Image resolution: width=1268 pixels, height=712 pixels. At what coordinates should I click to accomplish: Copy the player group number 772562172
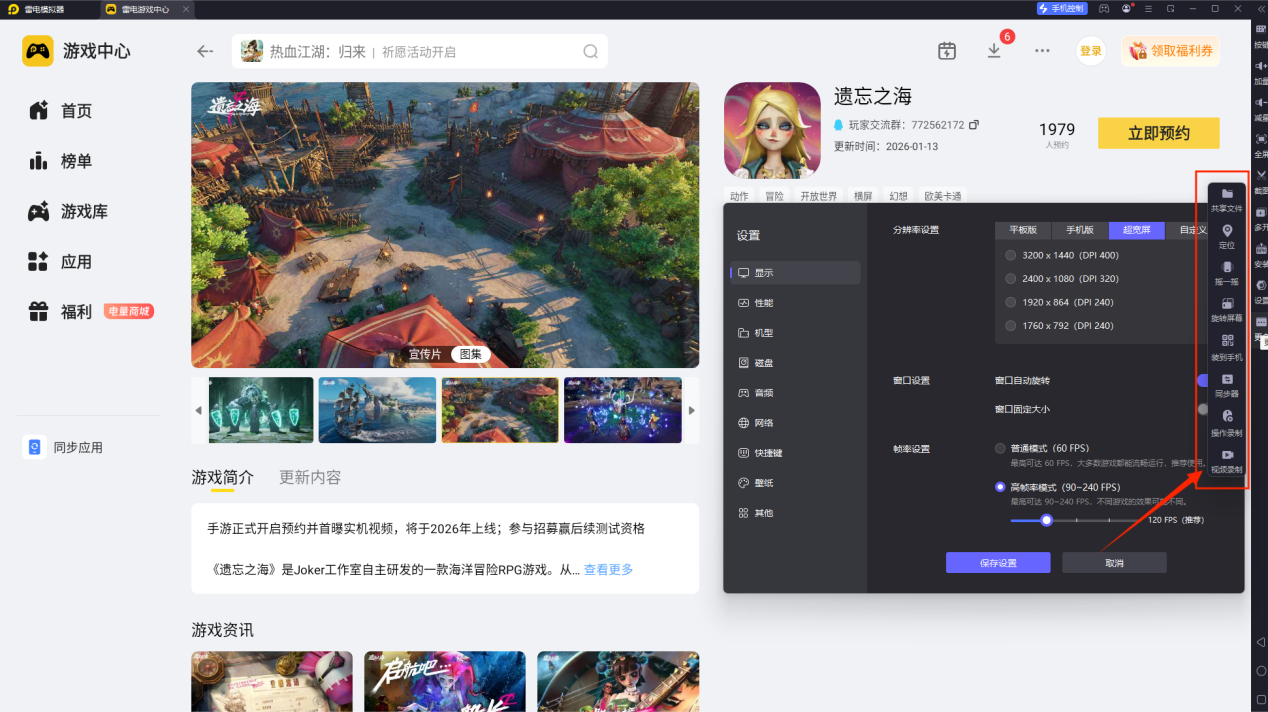[x=974, y=125]
